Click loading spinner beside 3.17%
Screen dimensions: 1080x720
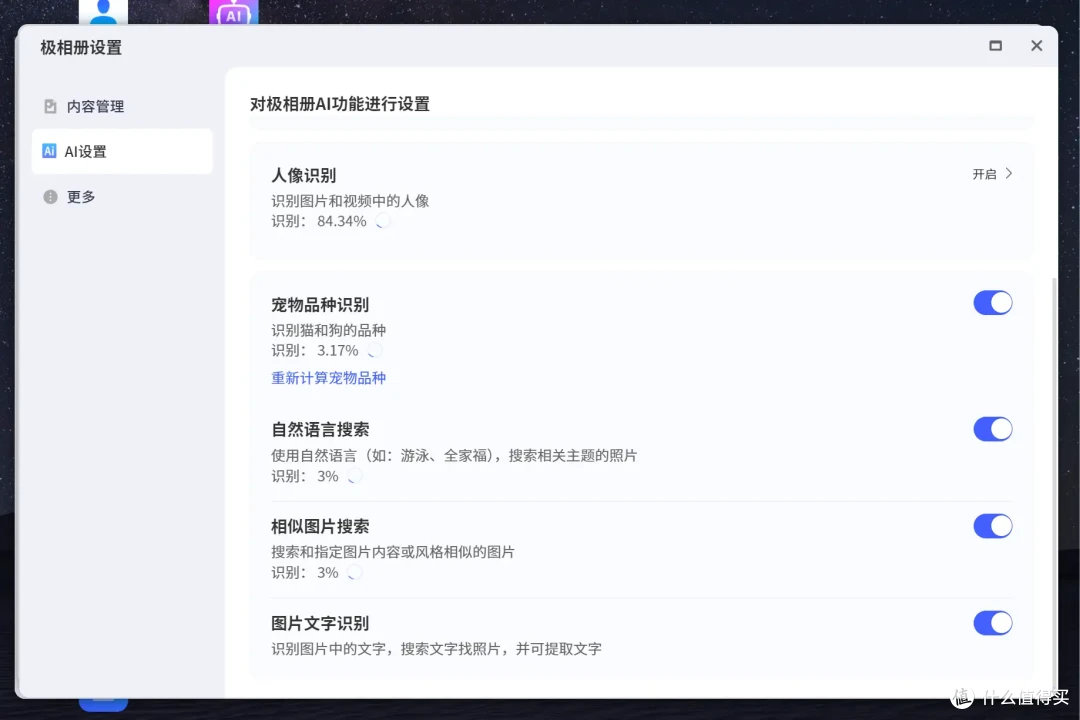click(374, 350)
